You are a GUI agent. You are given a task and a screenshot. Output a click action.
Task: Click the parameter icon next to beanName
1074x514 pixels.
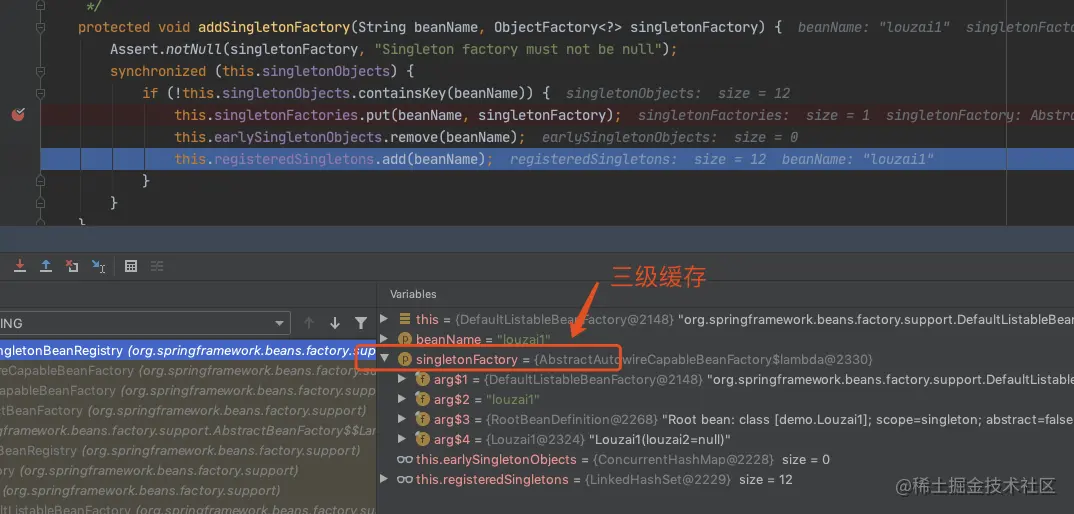[x=405, y=339]
